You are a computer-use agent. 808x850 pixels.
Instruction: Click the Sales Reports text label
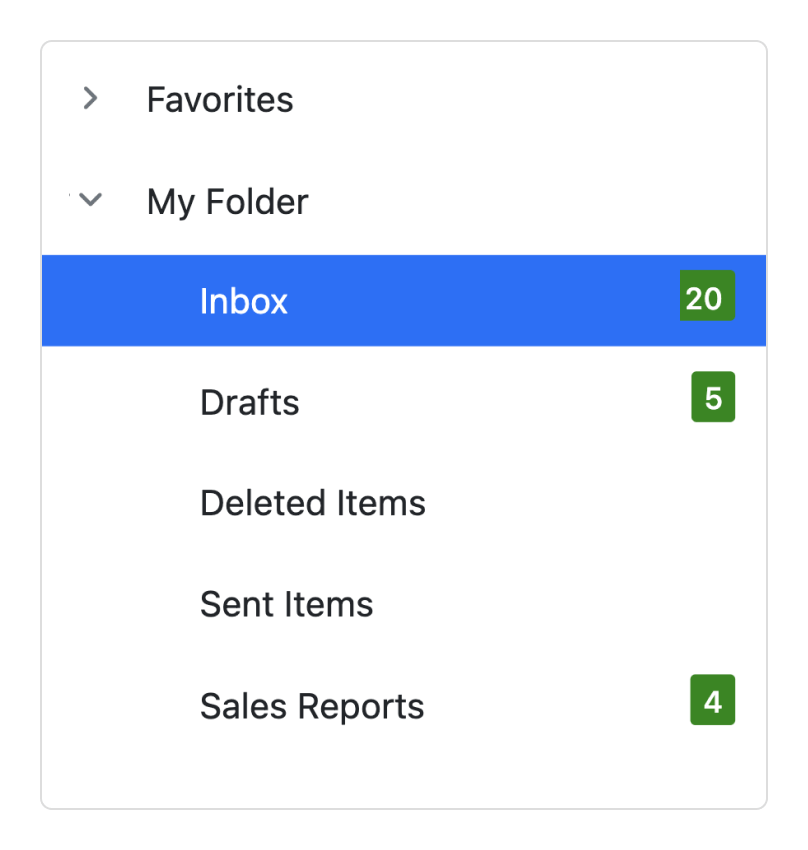pyautogui.click(x=312, y=706)
